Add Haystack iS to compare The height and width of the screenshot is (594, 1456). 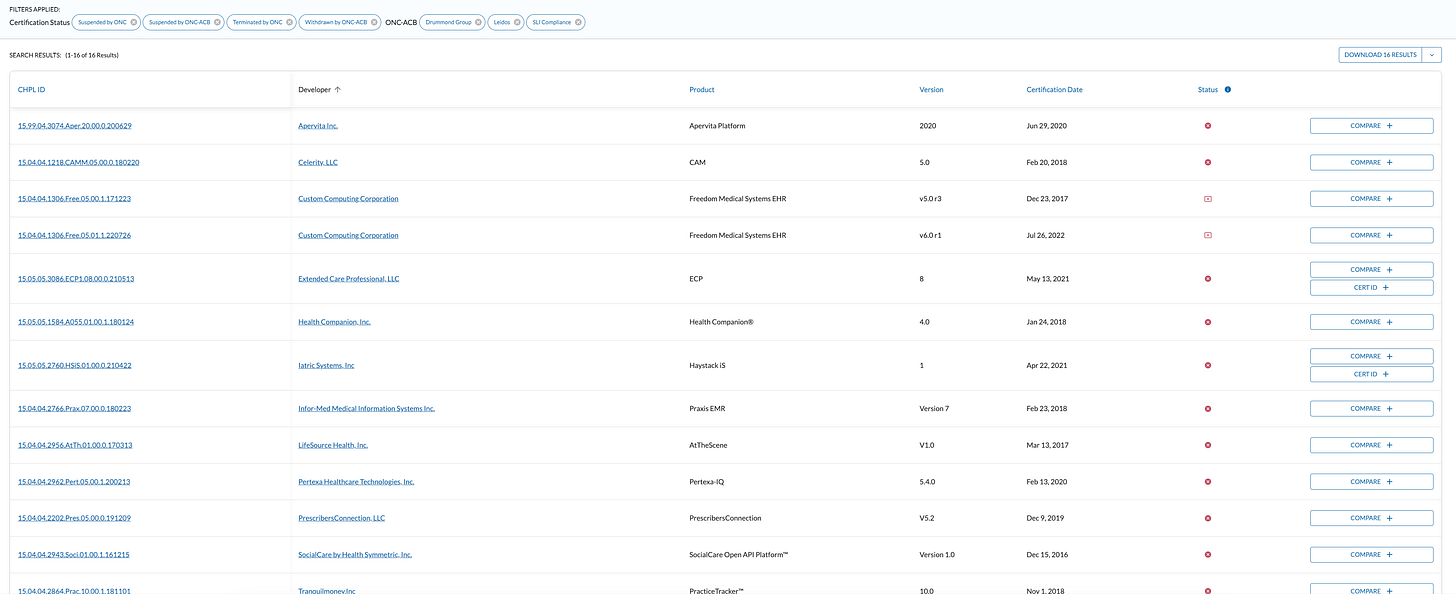click(1371, 356)
